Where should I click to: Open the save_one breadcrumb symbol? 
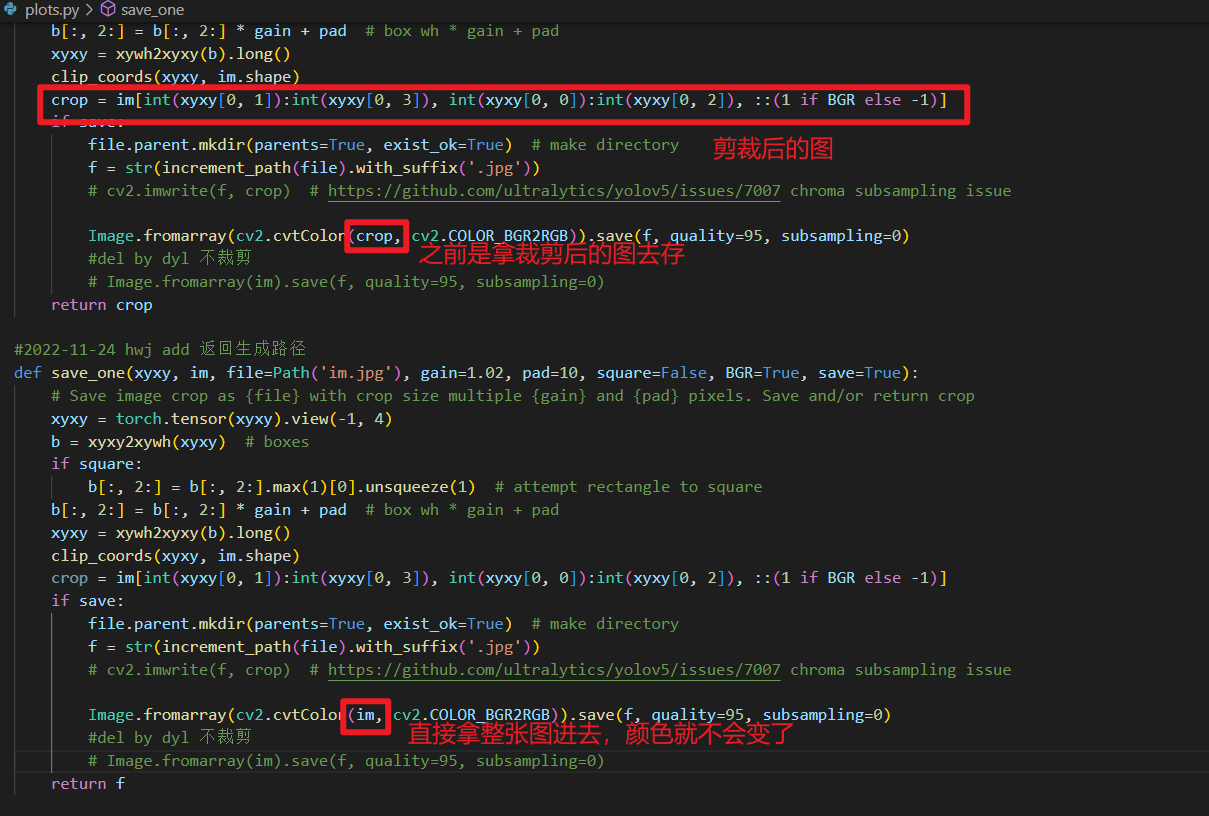pos(152,9)
